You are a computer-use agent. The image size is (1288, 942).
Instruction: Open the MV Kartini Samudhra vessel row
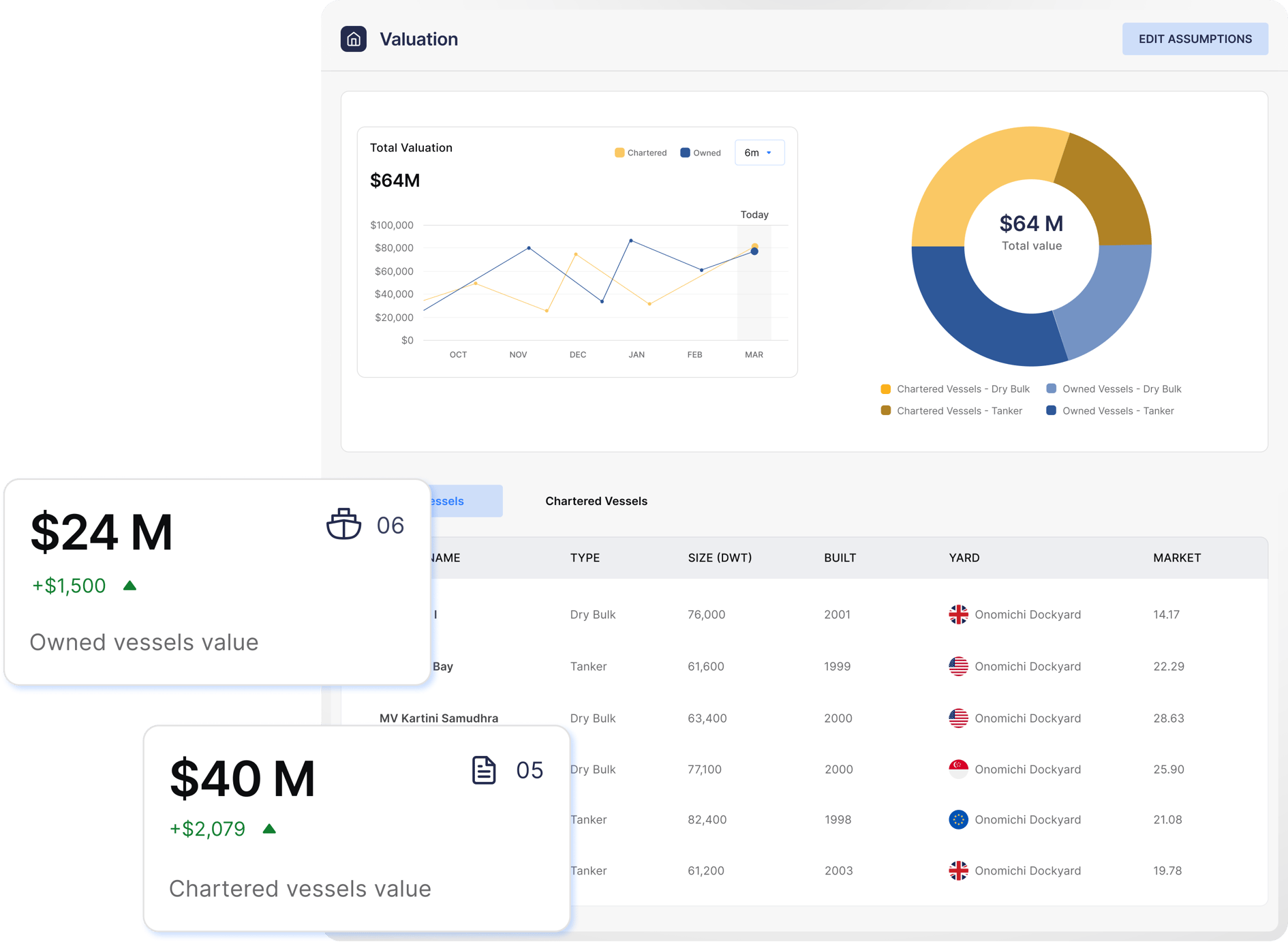coord(439,718)
